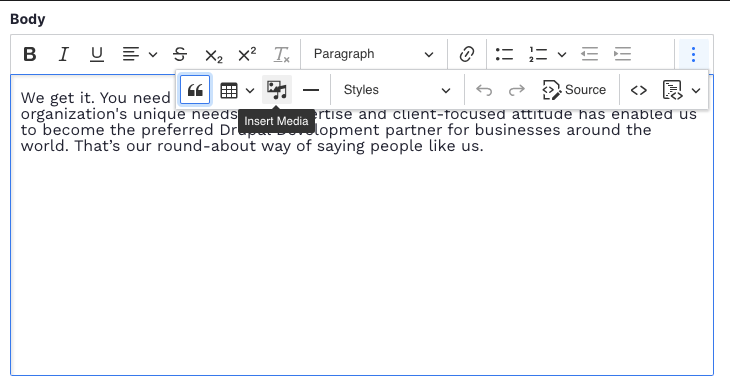Click the link insert icon

466,54
